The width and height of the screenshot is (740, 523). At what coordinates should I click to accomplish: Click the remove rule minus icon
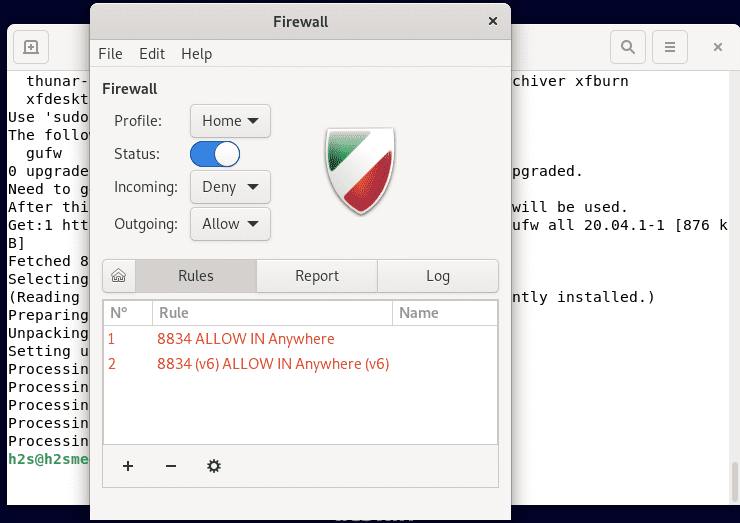tap(171, 466)
